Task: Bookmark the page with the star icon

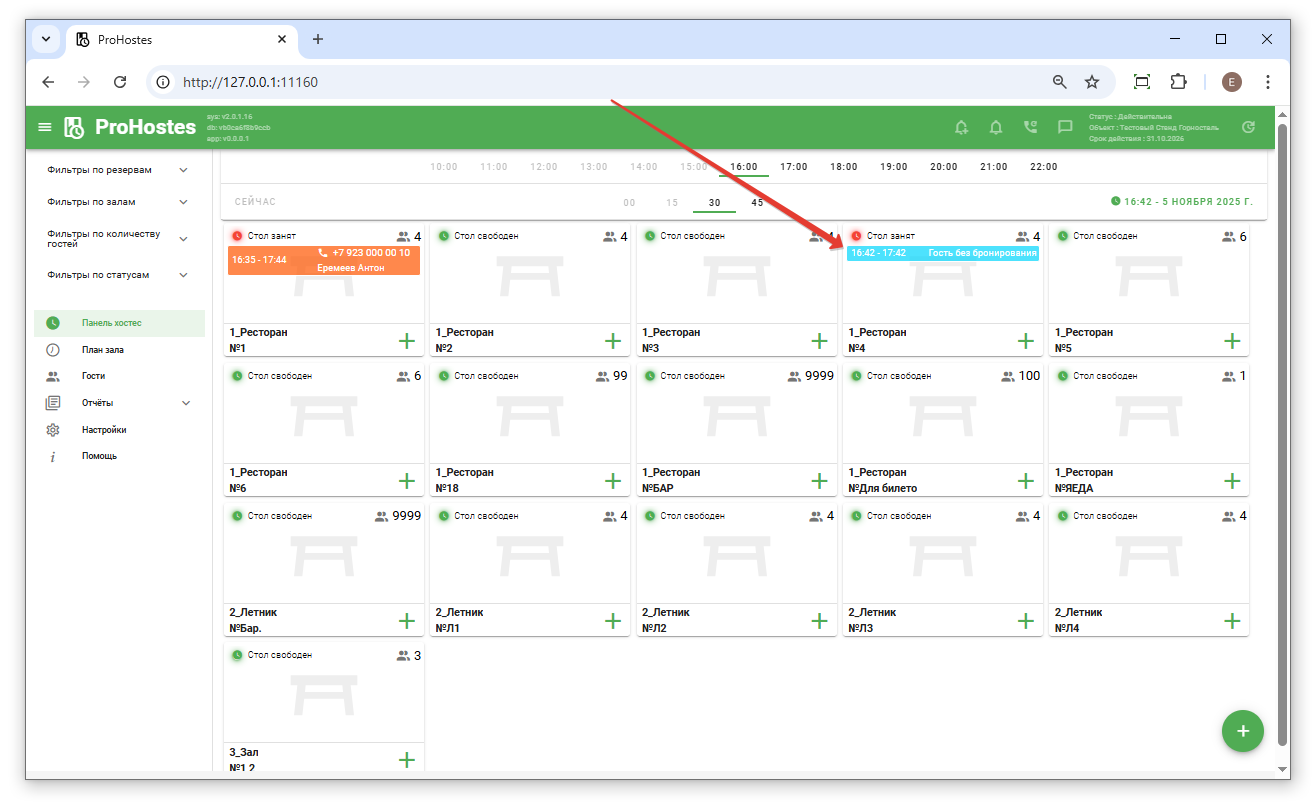Action: pos(1092,82)
